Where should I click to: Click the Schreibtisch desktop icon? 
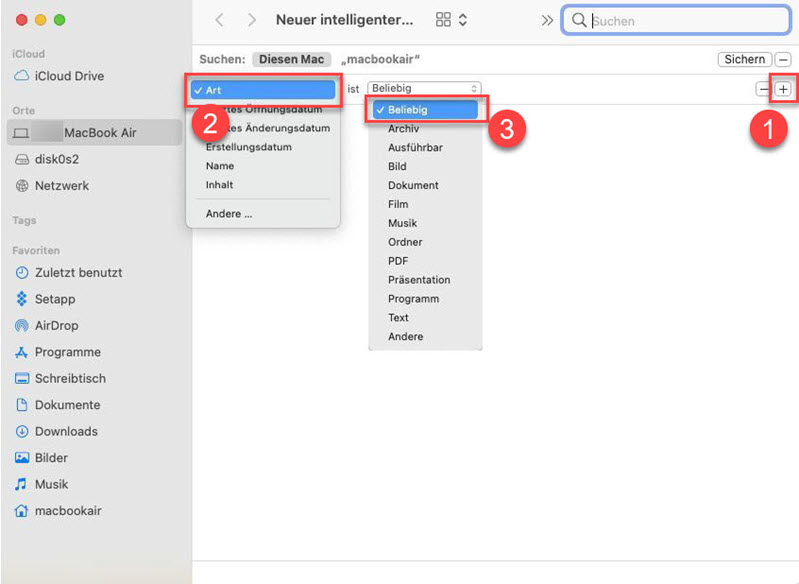[22, 379]
